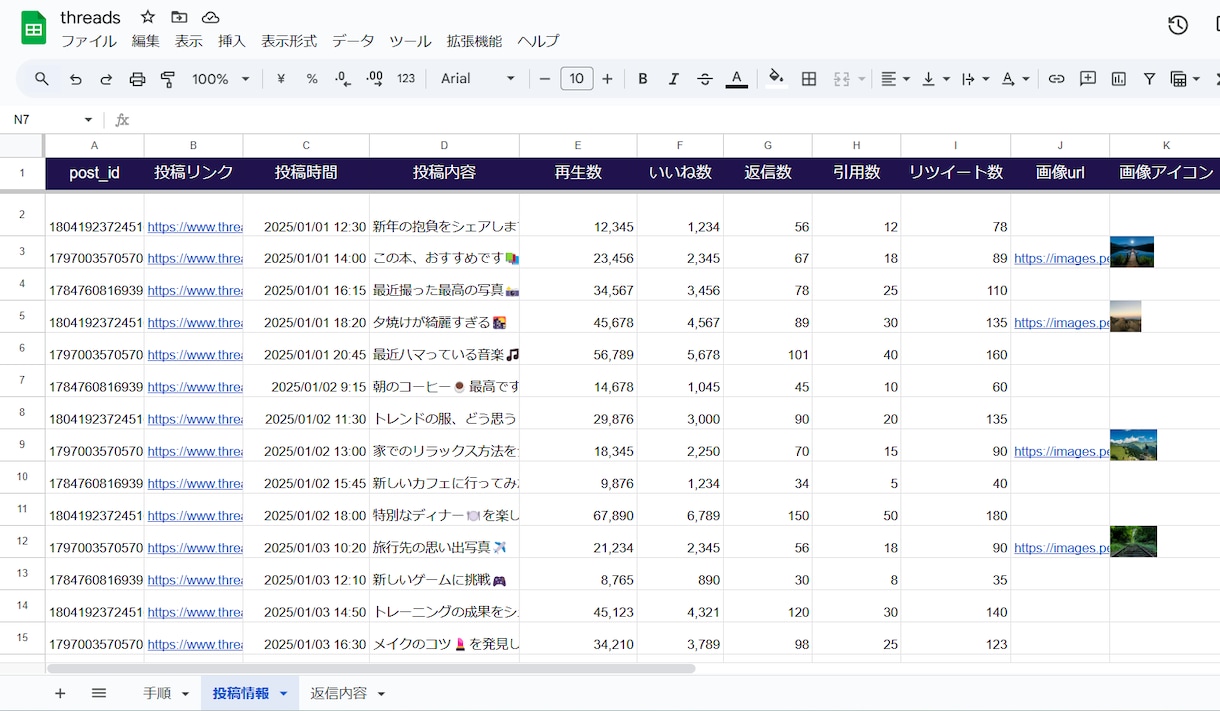The height and width of the screenshot is (711, 1220).
Task: Increase decimal places
Action: tap(375, 79)
